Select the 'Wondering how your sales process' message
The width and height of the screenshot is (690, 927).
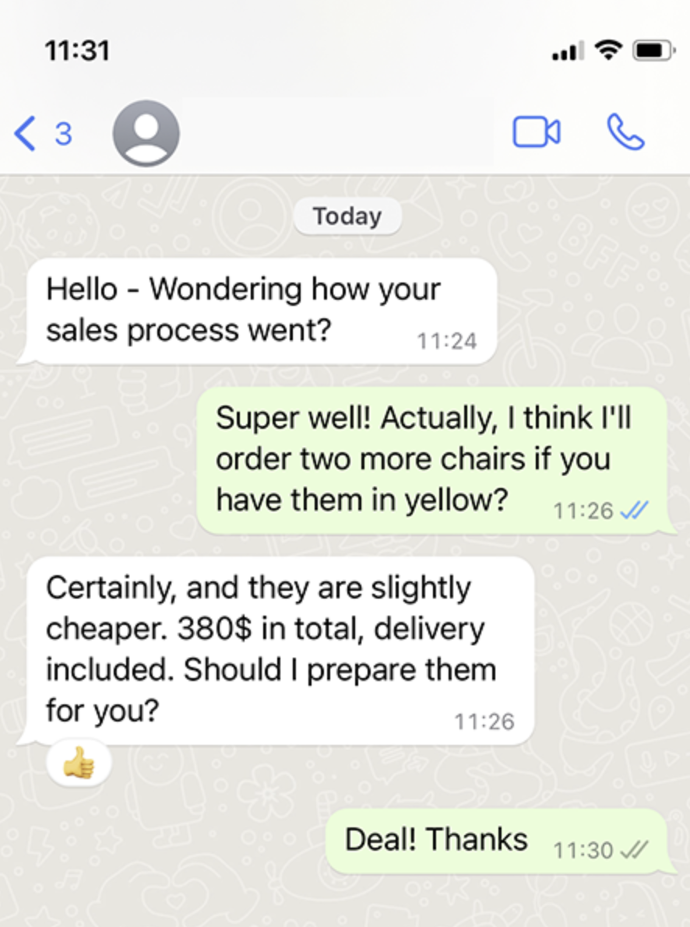tap(259, 311)
